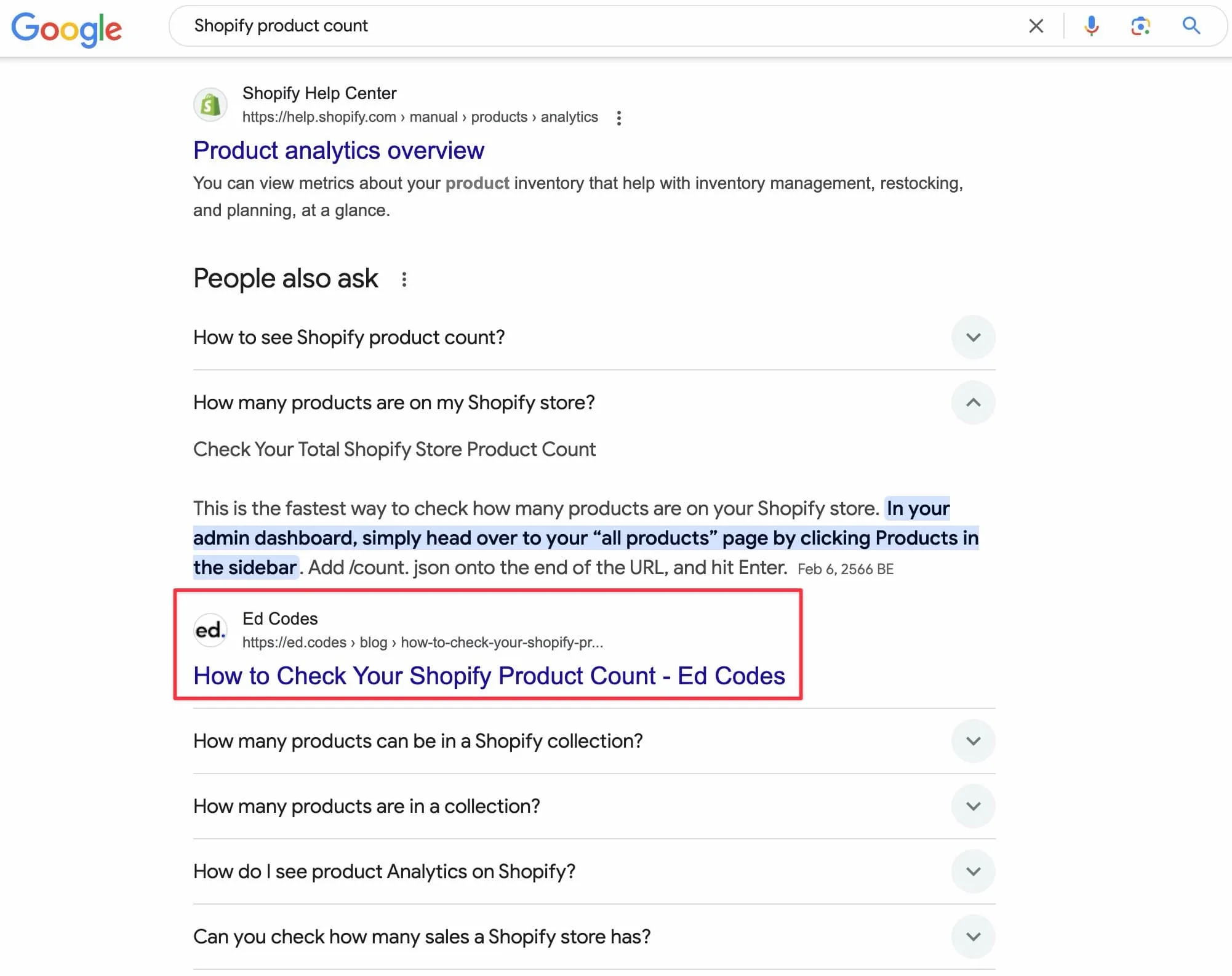Click the Ed Codes favicon
The height and width of the screenshot is (976, 1232).
coord(210,630)
